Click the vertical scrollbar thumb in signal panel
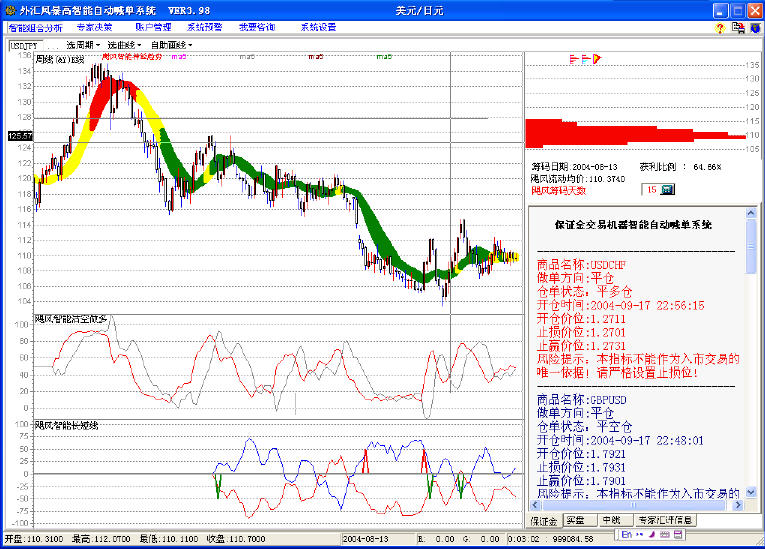 click(x=751, y=246)
